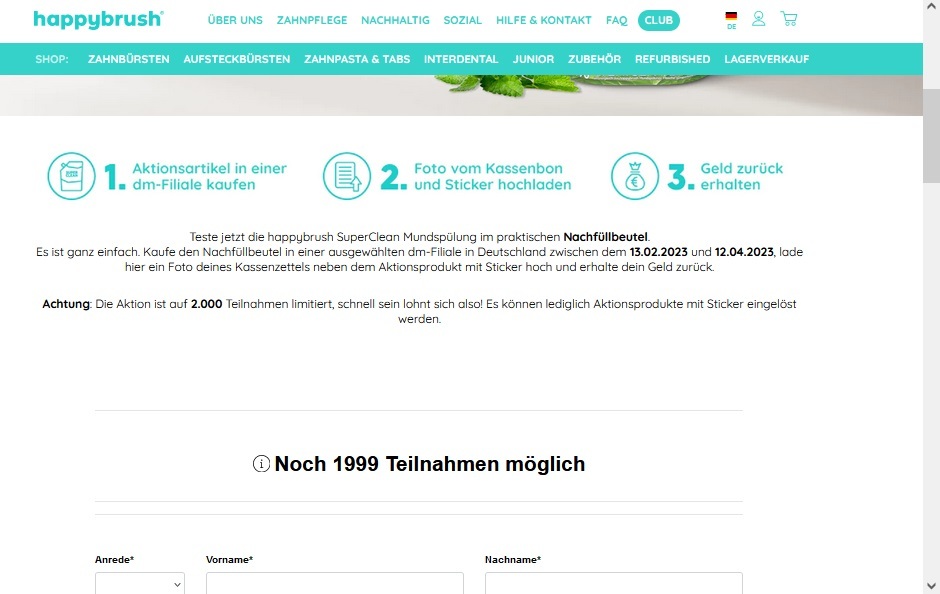Browse the ZAHNBÜRSTEN shop category
The width and height of the screenshot is (940, 594).
[128, 59]
